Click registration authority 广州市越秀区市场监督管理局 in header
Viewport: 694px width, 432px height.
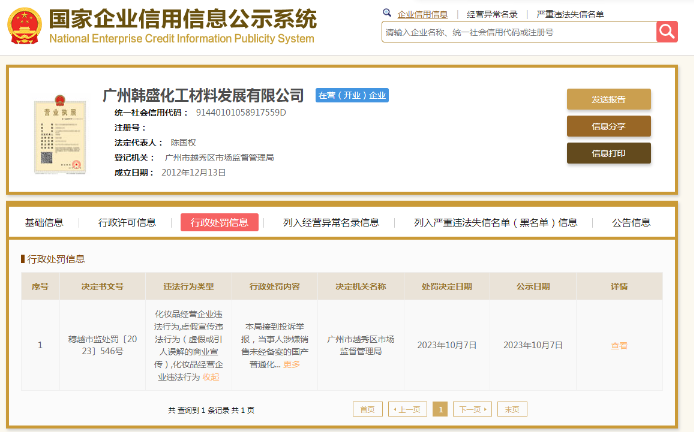[x=219, y=158]
